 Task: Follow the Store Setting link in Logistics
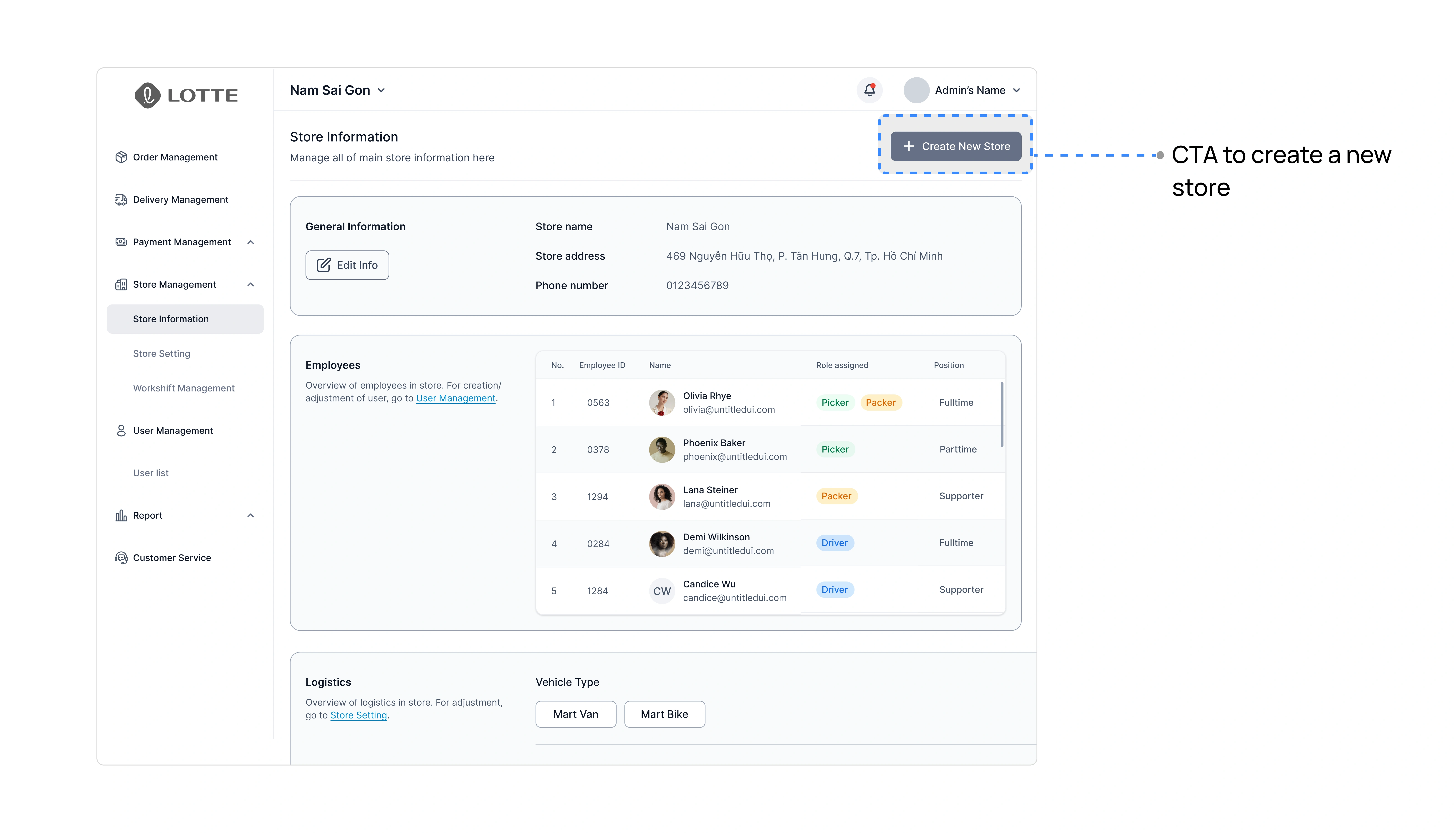click(359, 715)
